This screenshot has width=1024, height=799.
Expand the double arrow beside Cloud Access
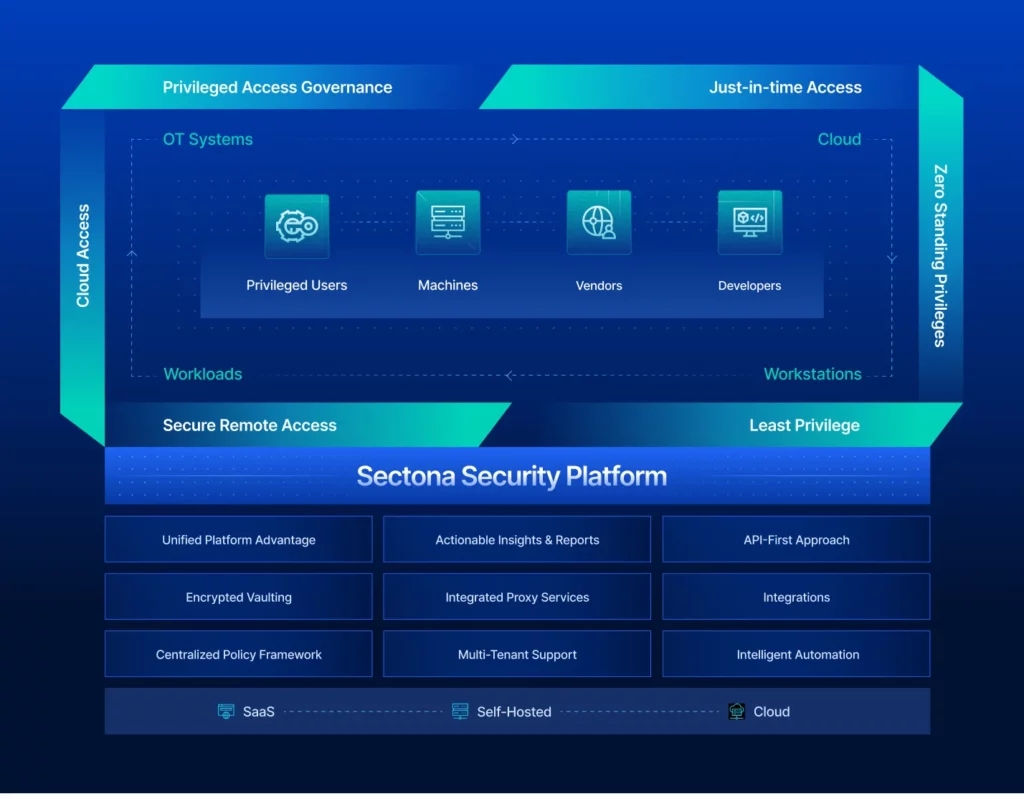pyautogui.click(x=131, y=256)
